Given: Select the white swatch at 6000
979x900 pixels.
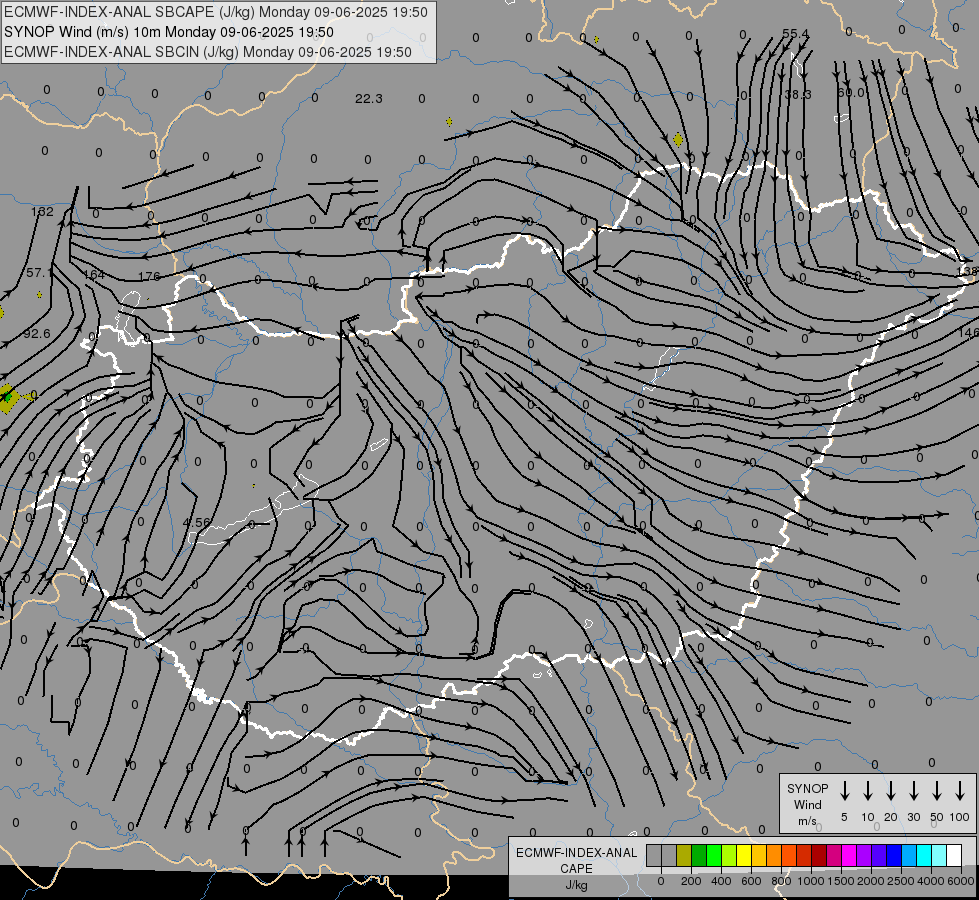Looking at the screenshot, I should [x=953, y=855].
